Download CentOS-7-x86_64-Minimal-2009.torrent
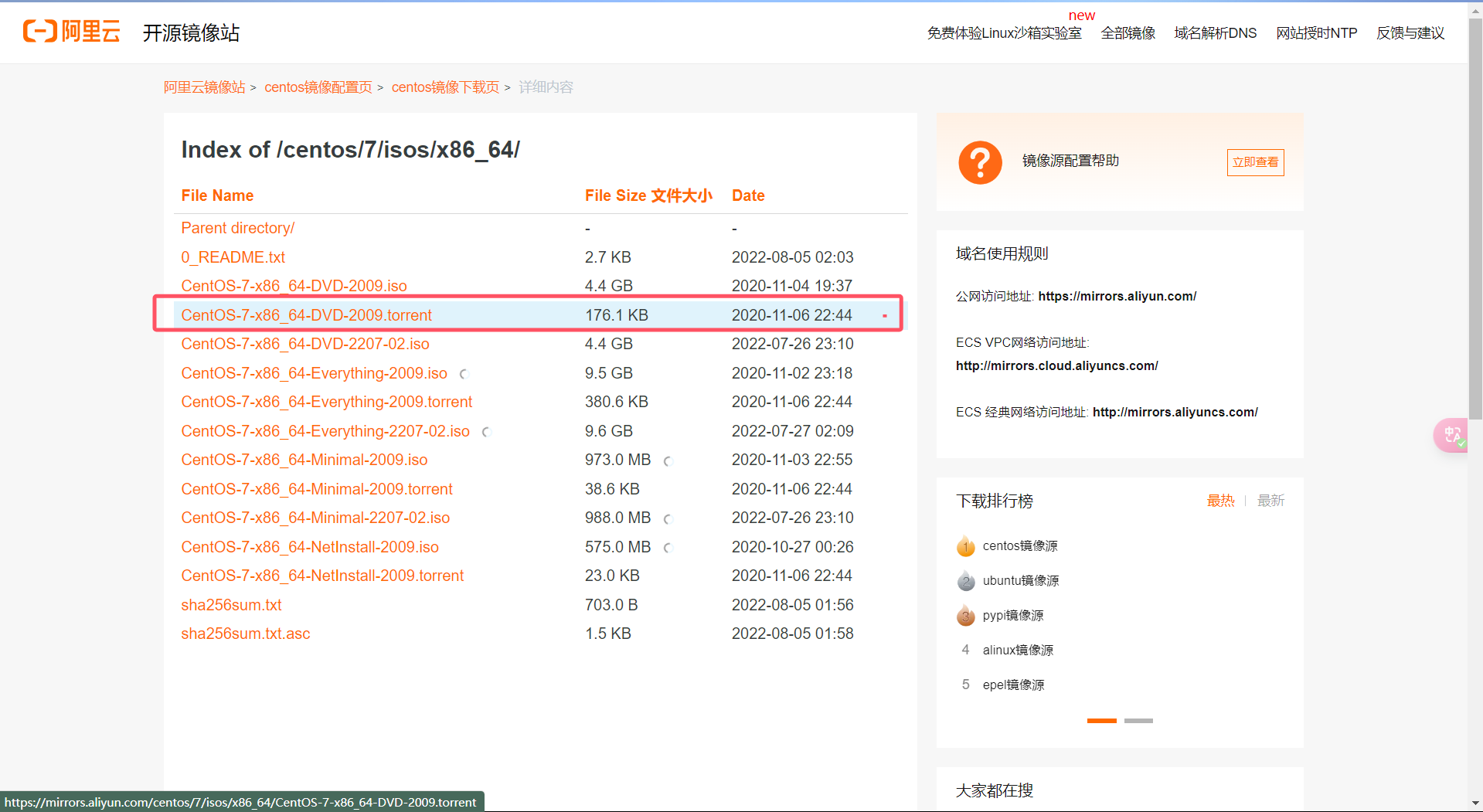Viewport: 1483px width, 812px height. point(316,489)
